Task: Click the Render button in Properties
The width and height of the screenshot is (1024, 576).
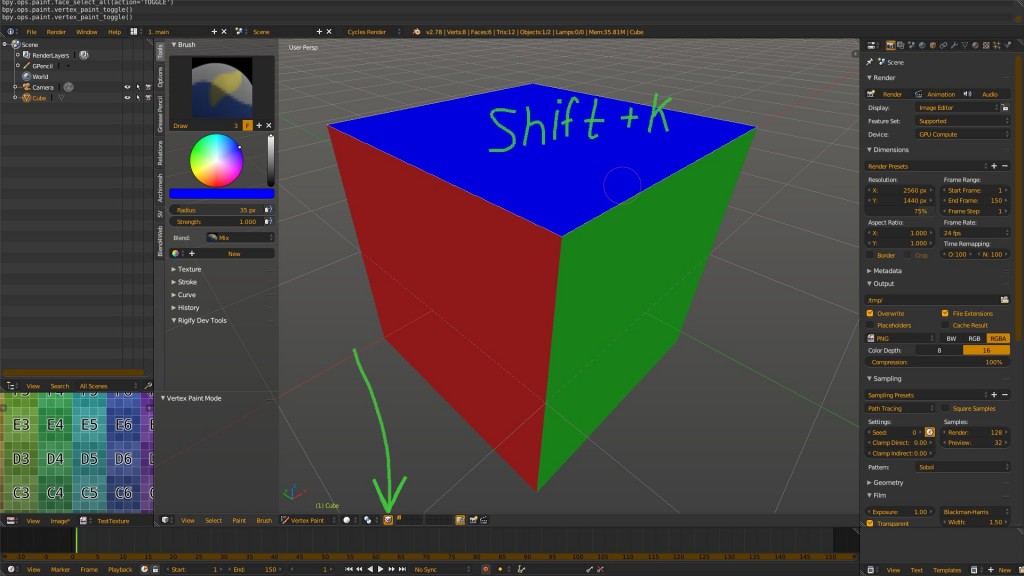Action: pos(893,94)
